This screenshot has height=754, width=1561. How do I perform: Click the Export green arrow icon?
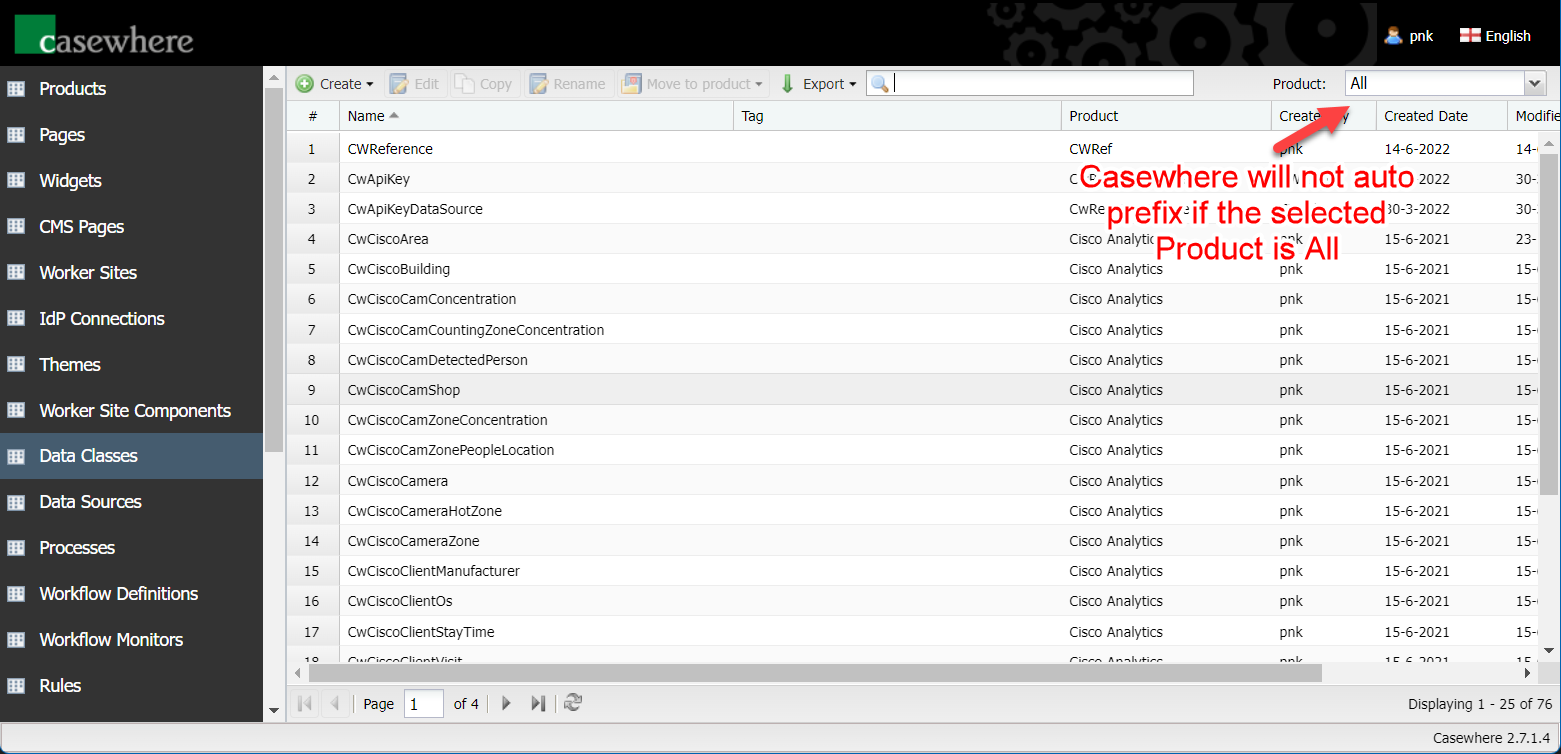click(788, 84)
